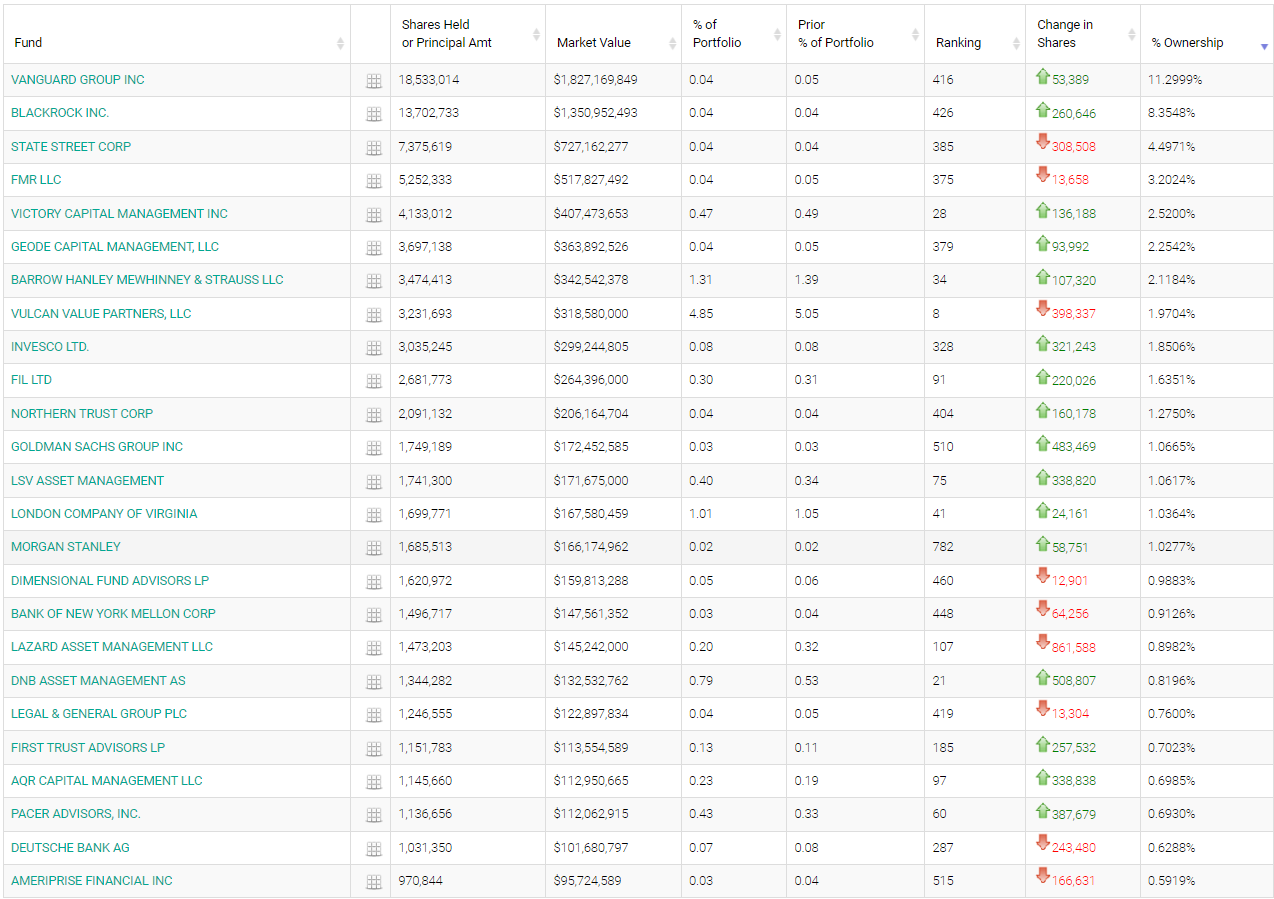
Task: Click table icon beside FMR LLC
Action: tap(374, 181)
